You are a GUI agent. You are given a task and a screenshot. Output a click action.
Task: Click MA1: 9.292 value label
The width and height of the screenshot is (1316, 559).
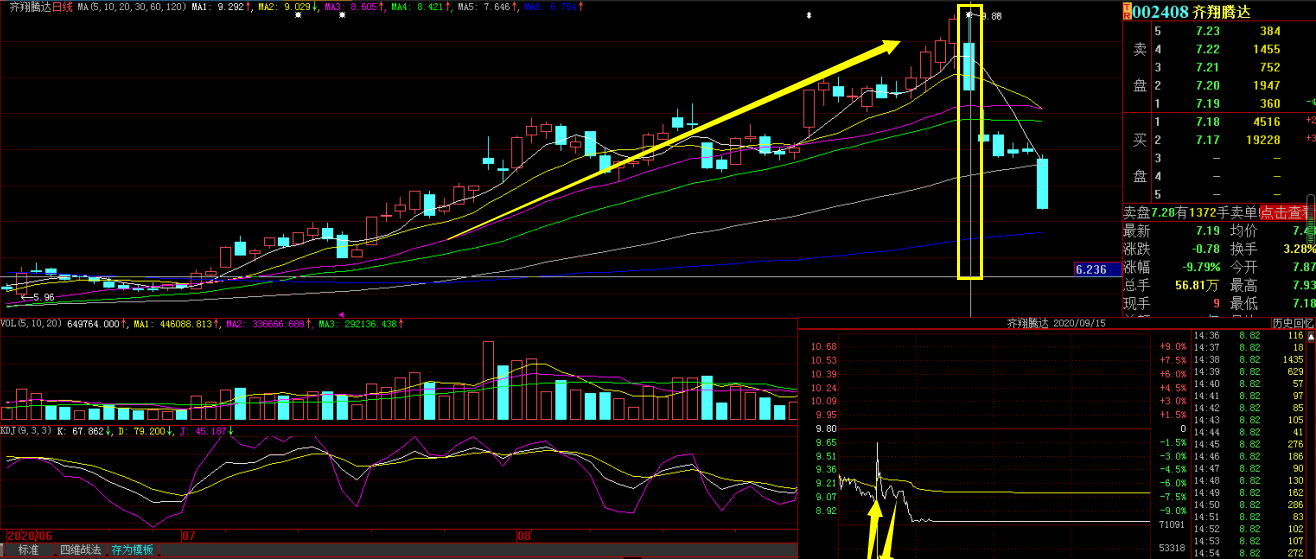(219, 6)
